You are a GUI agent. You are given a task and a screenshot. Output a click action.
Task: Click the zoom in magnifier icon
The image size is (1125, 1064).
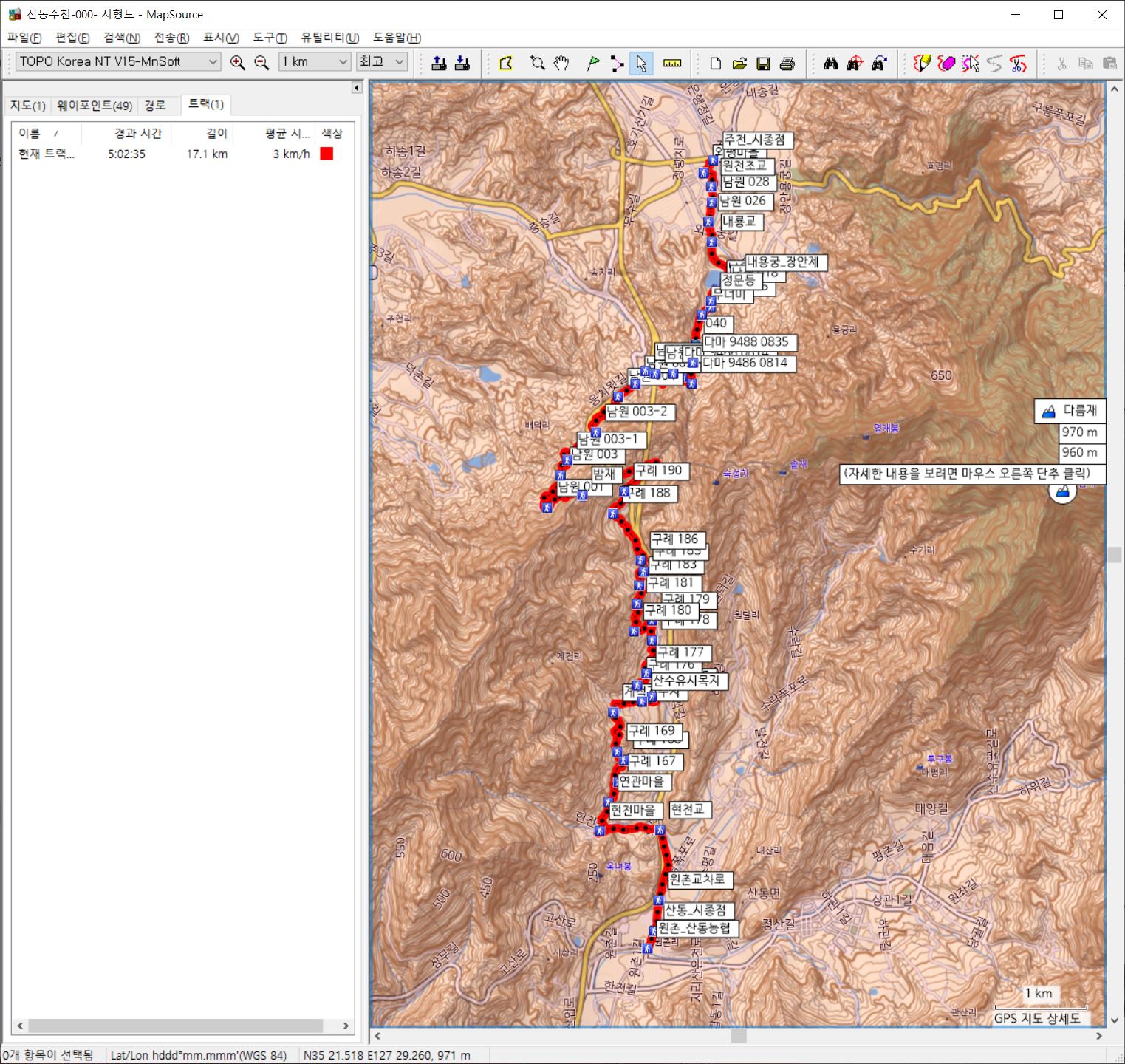[x=237, y=63]
